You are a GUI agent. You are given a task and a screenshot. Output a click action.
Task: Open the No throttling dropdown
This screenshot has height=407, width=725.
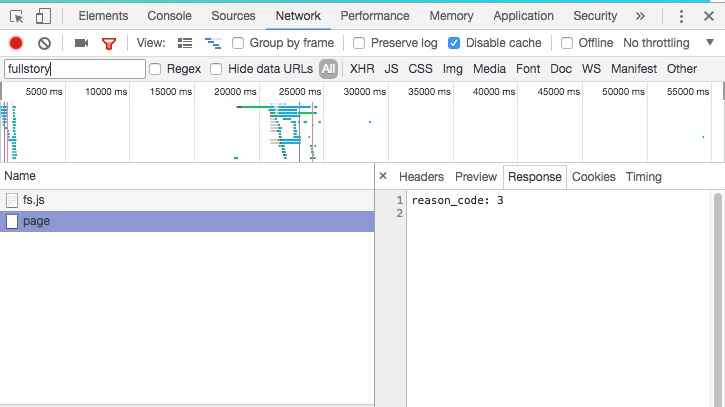(667, 43)
